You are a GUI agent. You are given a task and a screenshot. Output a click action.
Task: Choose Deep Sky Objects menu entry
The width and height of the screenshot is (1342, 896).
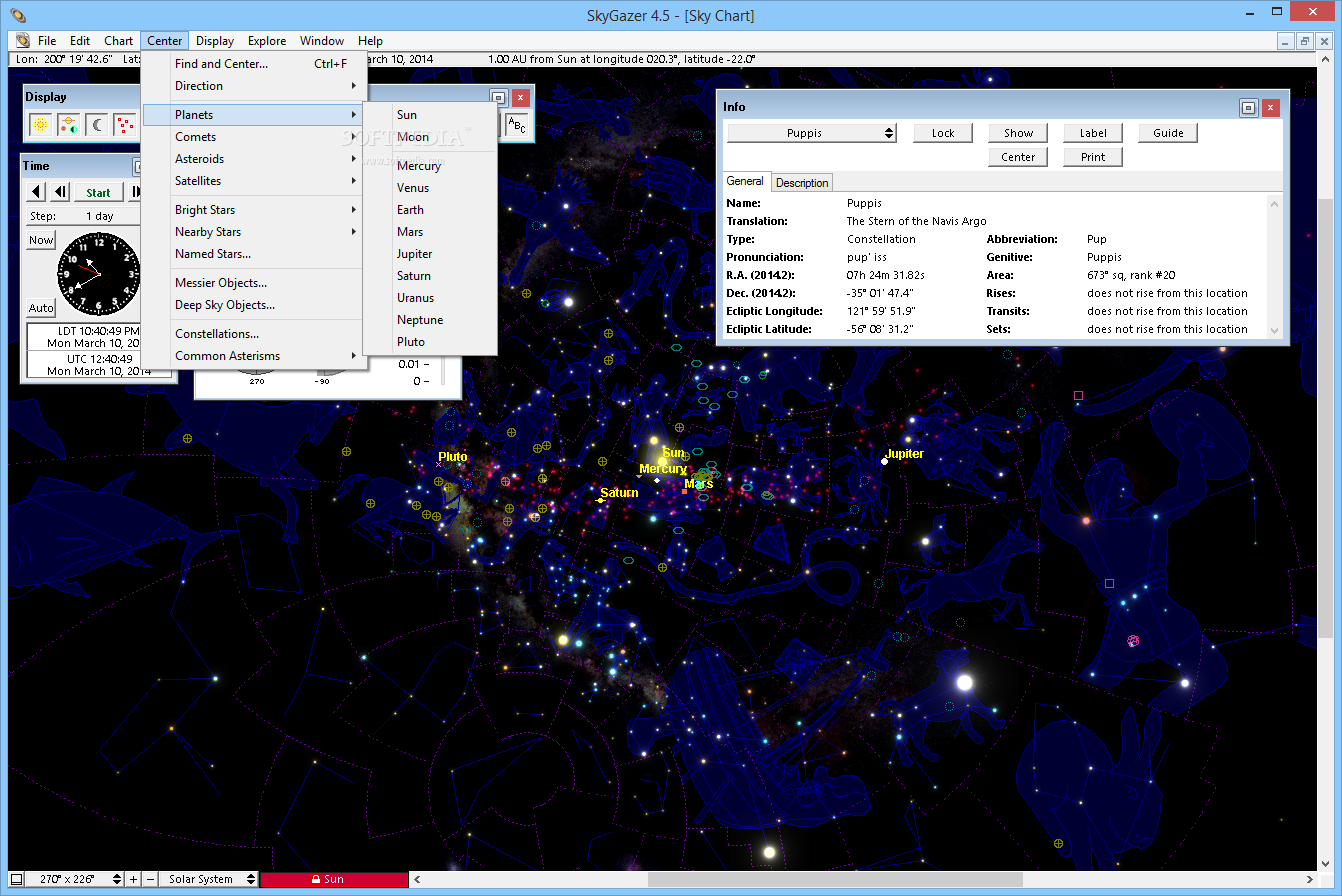tap(252, 305)
